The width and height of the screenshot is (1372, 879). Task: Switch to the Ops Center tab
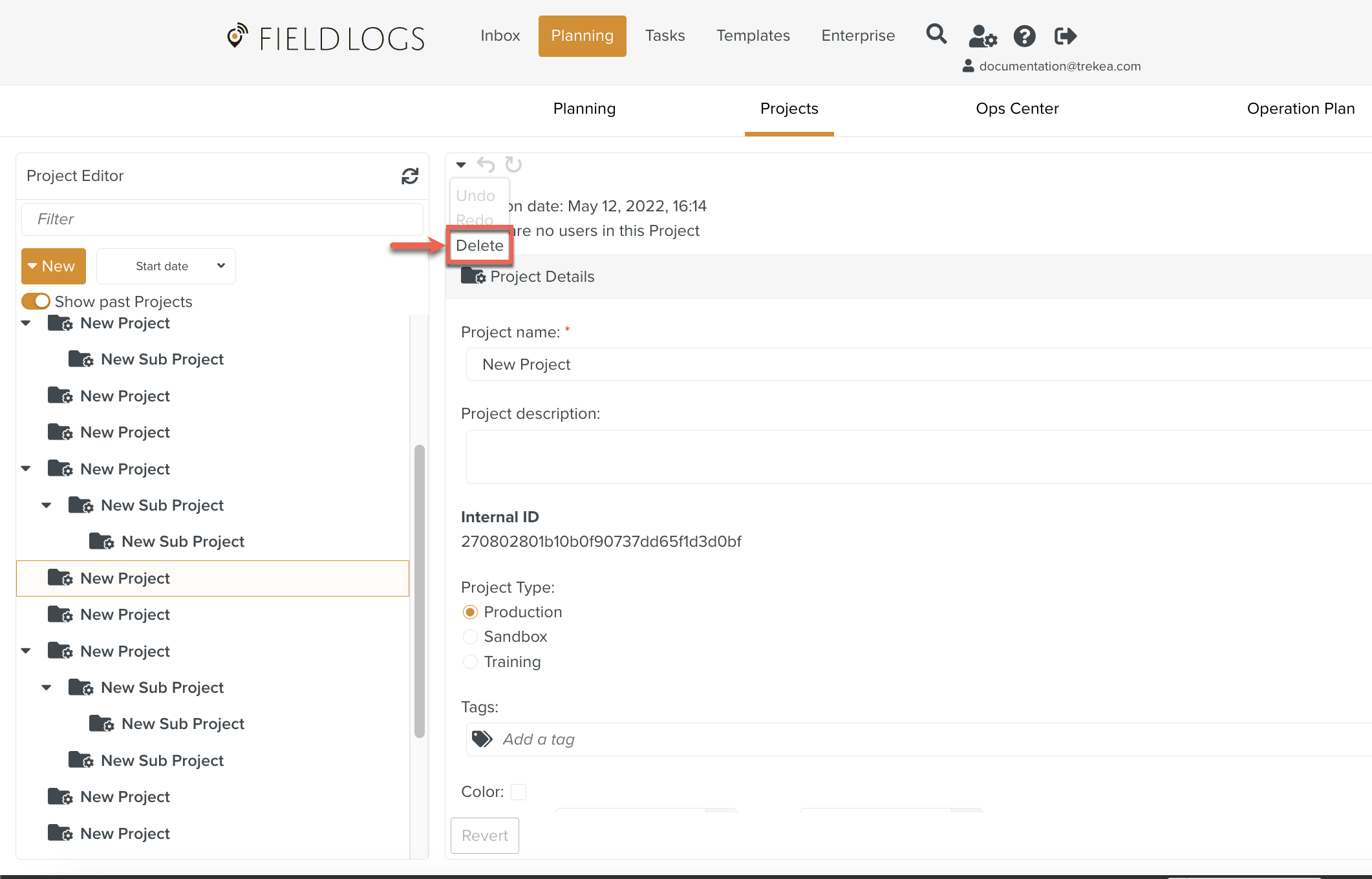(x=1016, y=109)
